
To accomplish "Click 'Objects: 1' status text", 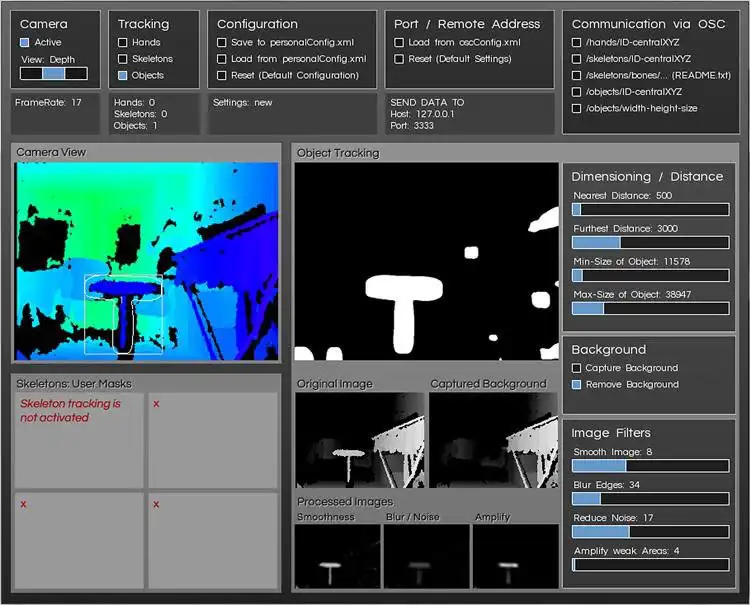I will coord(135,125).
